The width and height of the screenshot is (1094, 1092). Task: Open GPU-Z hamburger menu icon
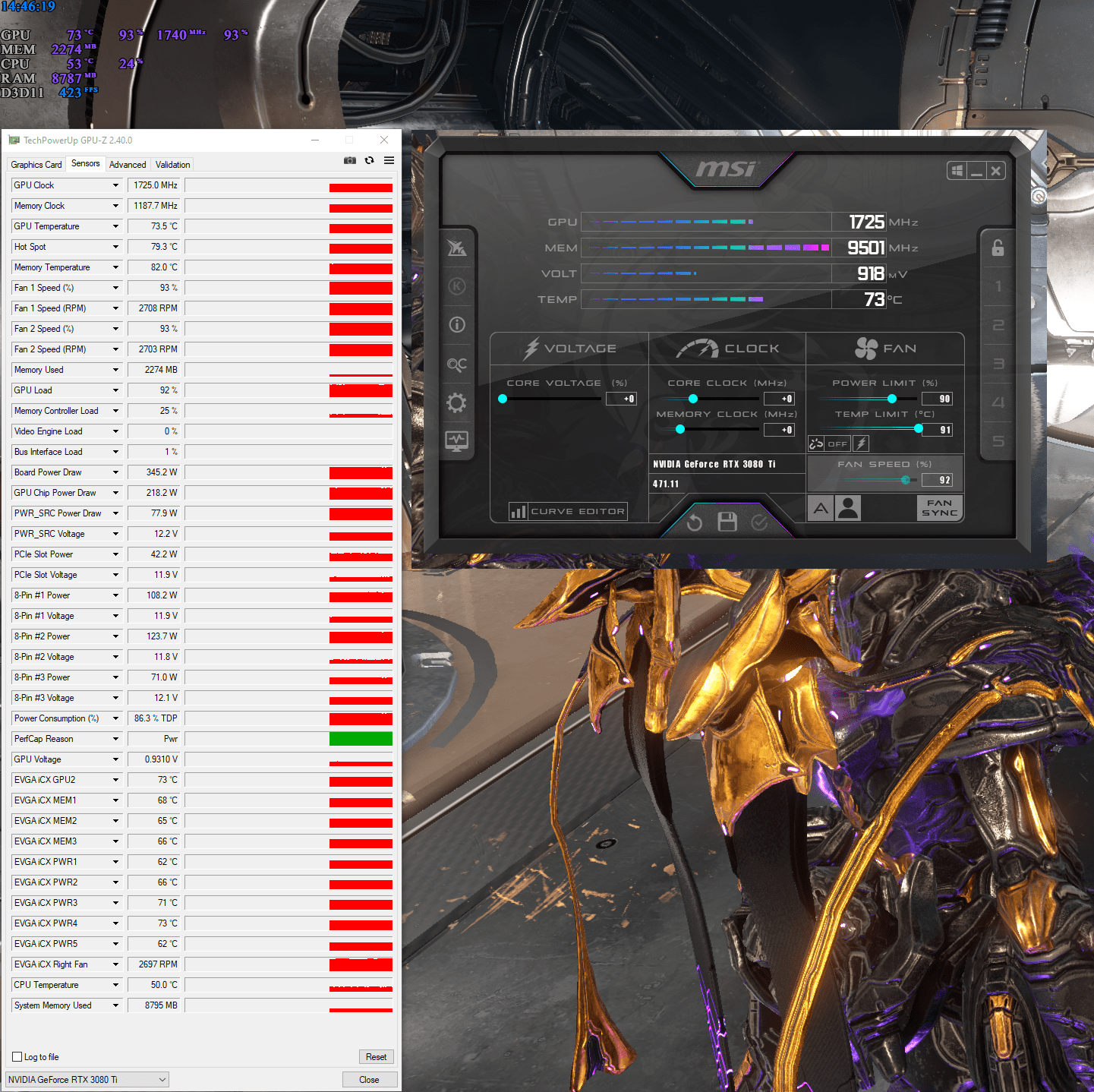pos(389,160)
